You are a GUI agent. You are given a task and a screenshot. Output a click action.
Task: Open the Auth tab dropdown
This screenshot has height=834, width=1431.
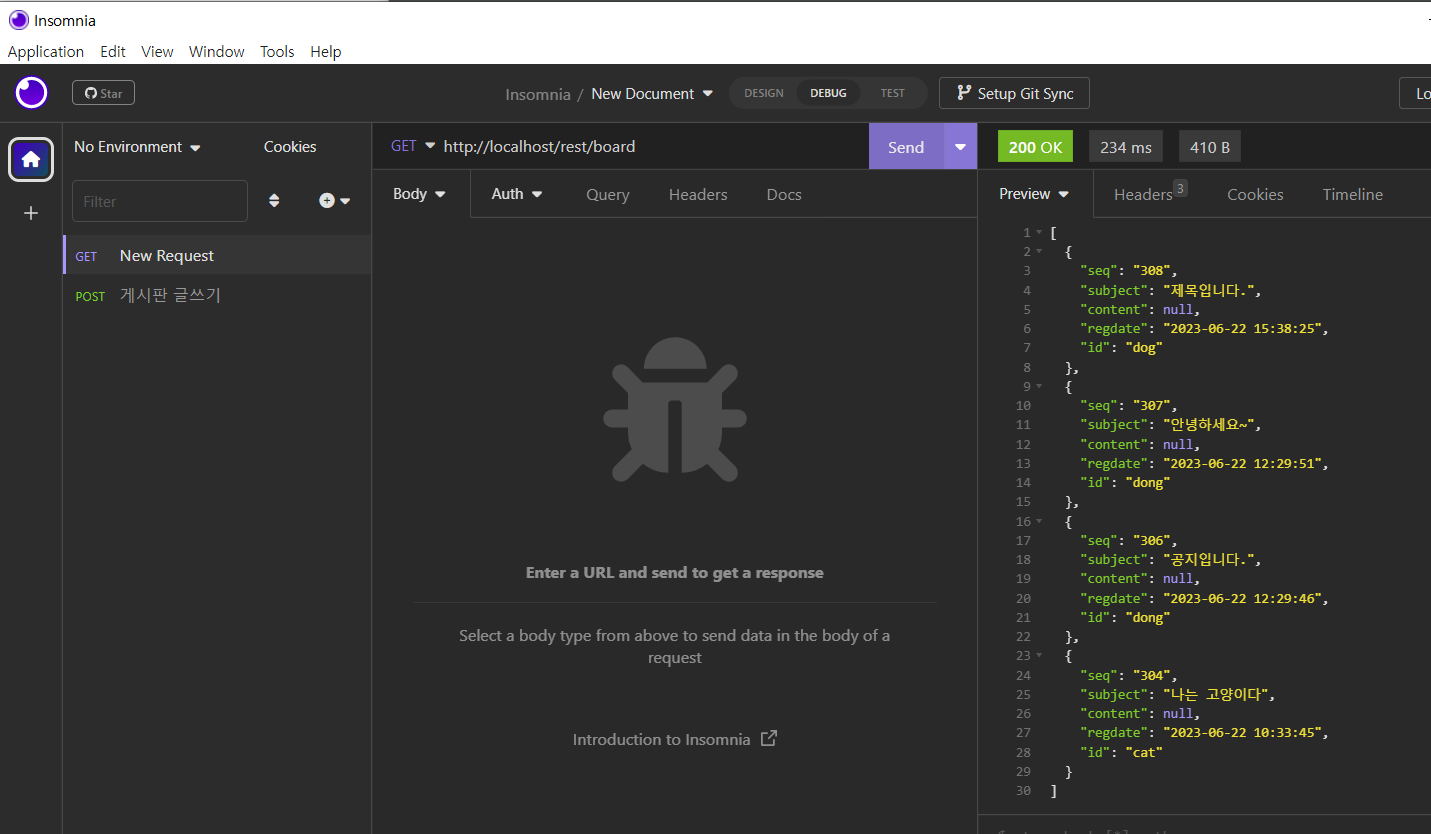pos(517,194)
